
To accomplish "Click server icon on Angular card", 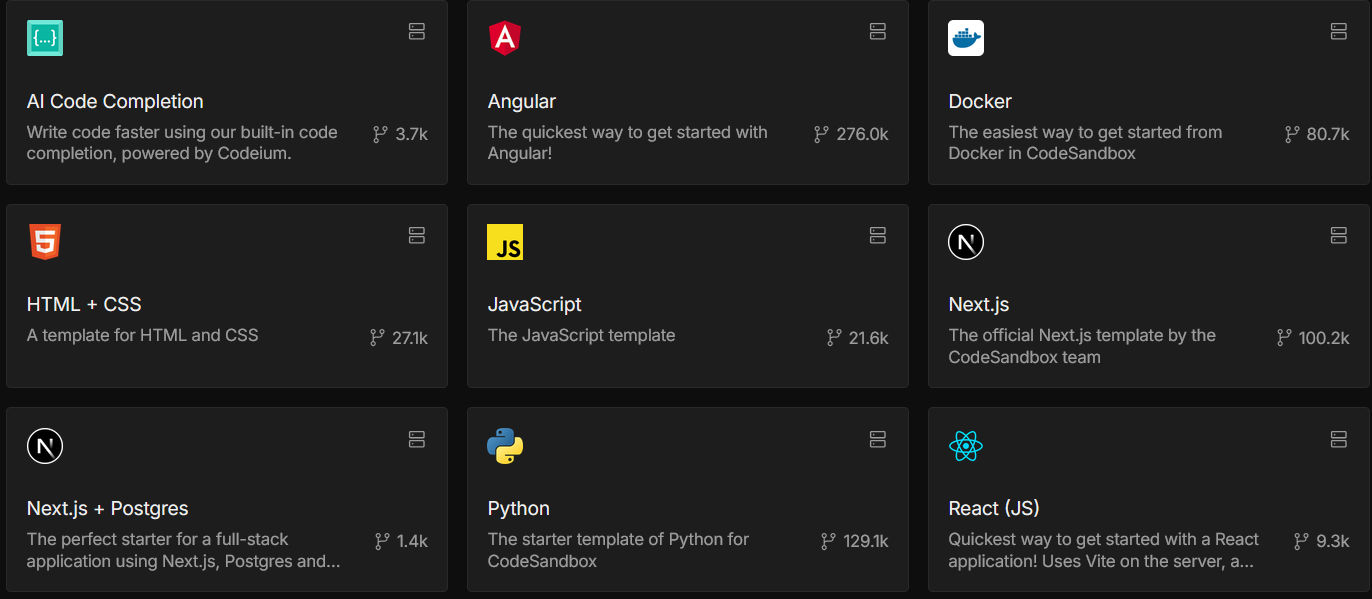I will pos(878,32).
